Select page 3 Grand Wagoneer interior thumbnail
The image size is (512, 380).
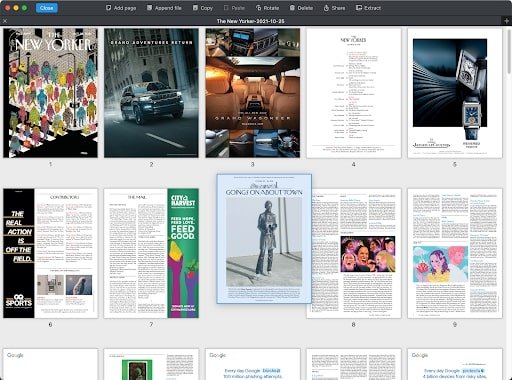pos(253,93)
